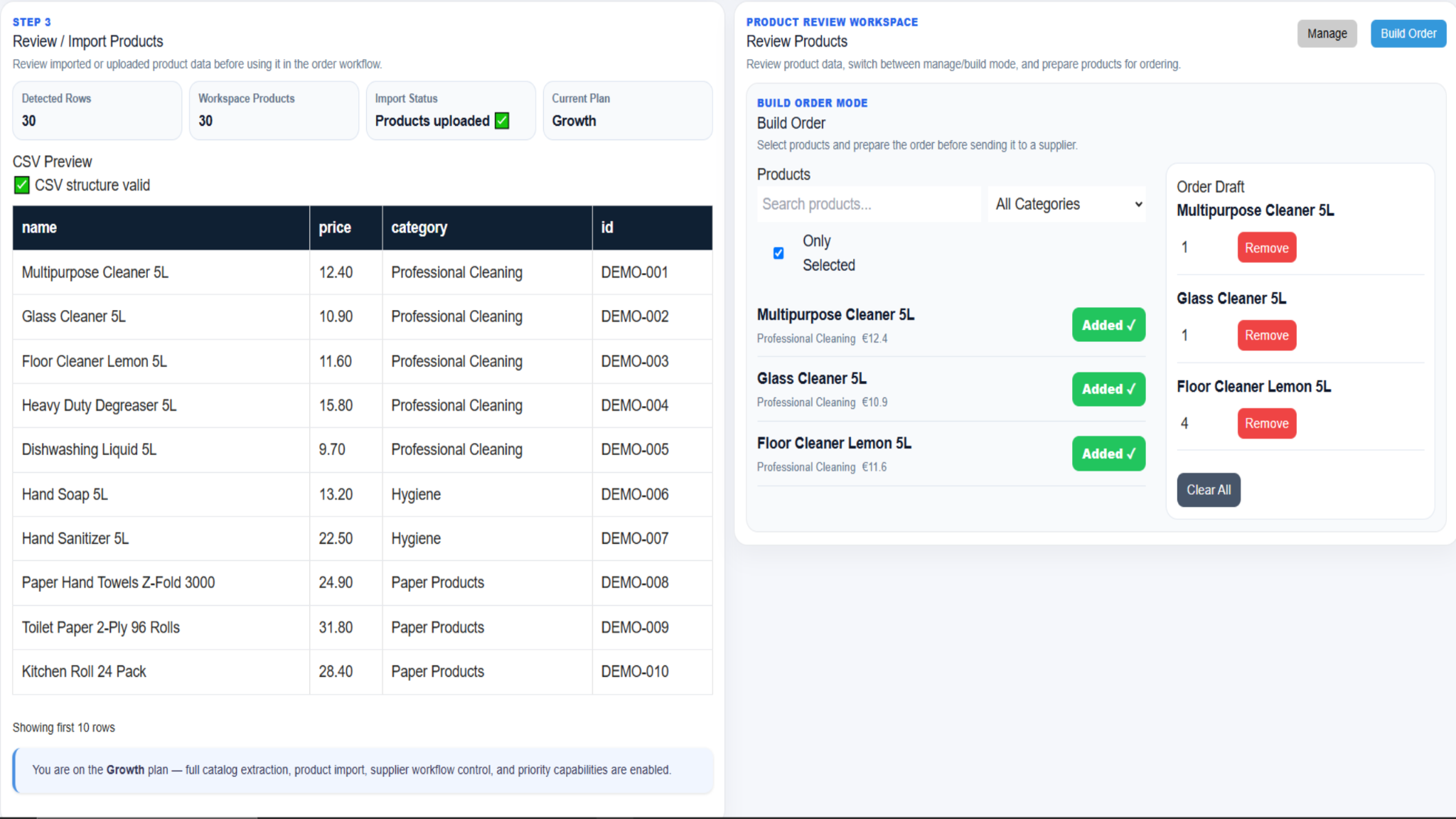This screenshot has height=819, width=1456.
Task: Click Added button for Floor Cleaner Lemon 5L
Action: click(1108, 454)
